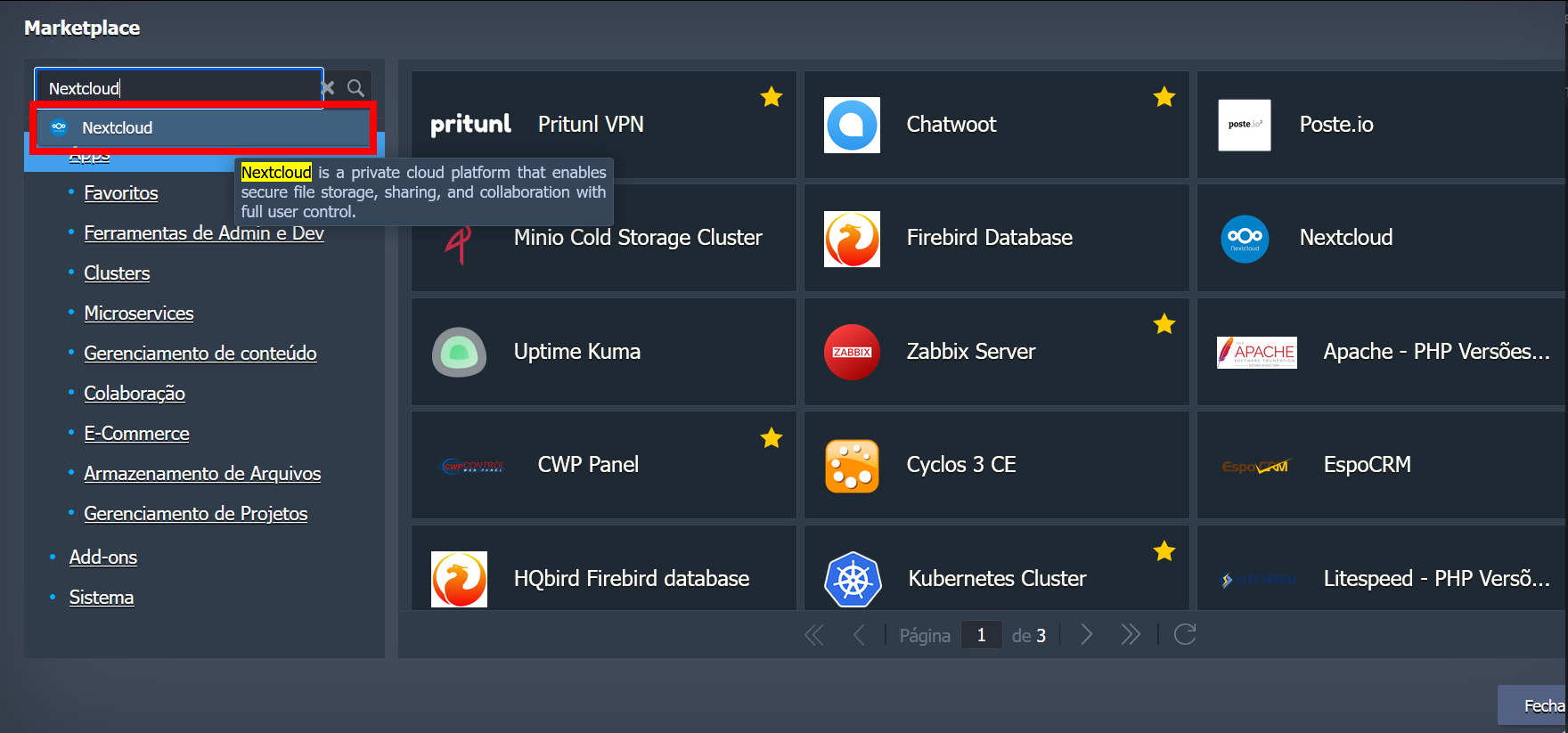Open the Pritunl VPN app name
The width and height of the screenshot is (1568, 733).
coord(591,124)
